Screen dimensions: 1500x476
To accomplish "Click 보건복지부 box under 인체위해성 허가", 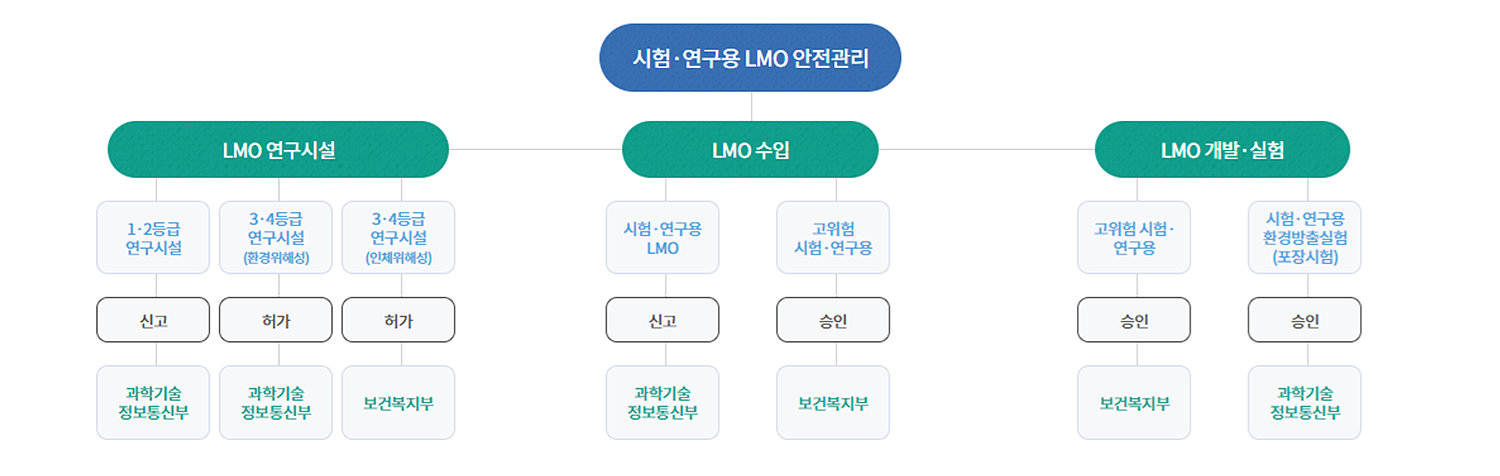I will [398, 403].
